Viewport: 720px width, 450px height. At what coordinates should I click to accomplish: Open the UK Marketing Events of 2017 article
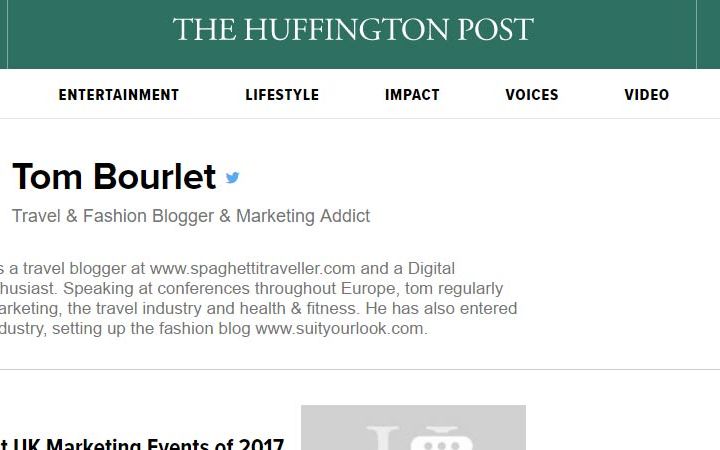pyautogui.click(x=142, y=444)
